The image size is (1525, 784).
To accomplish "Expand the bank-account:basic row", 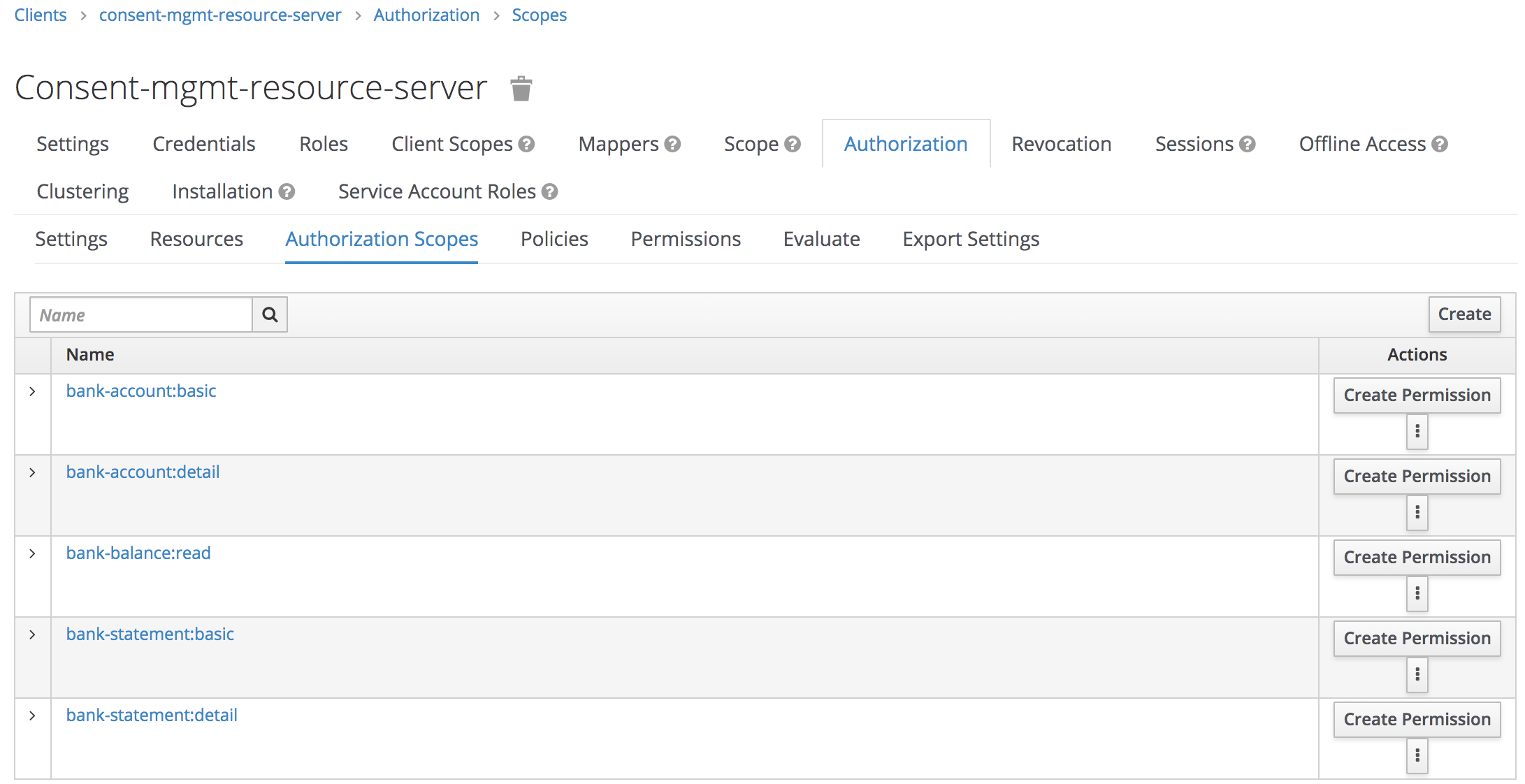I will 32,391.
